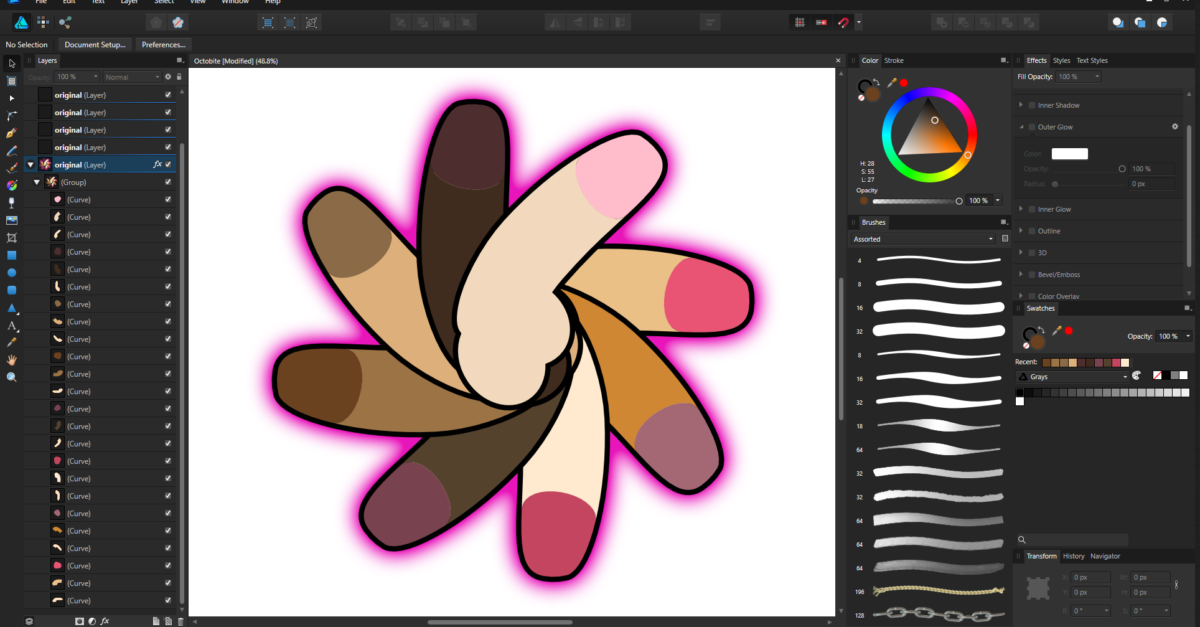Image resolution: width=1200 pixels, height=627 pixels.
Task: Open Preferences
Action: click(163, 44)
